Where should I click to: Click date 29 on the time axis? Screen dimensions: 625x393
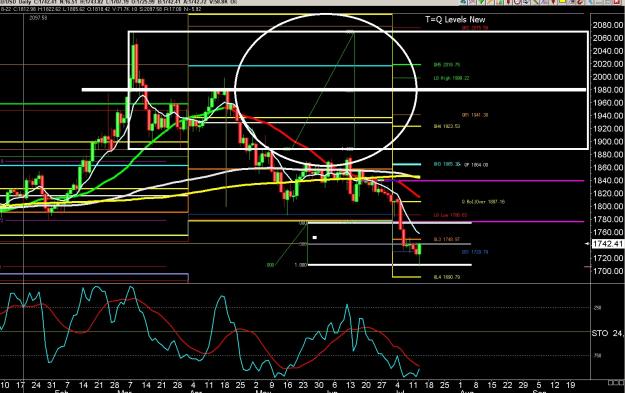point(523,385)
